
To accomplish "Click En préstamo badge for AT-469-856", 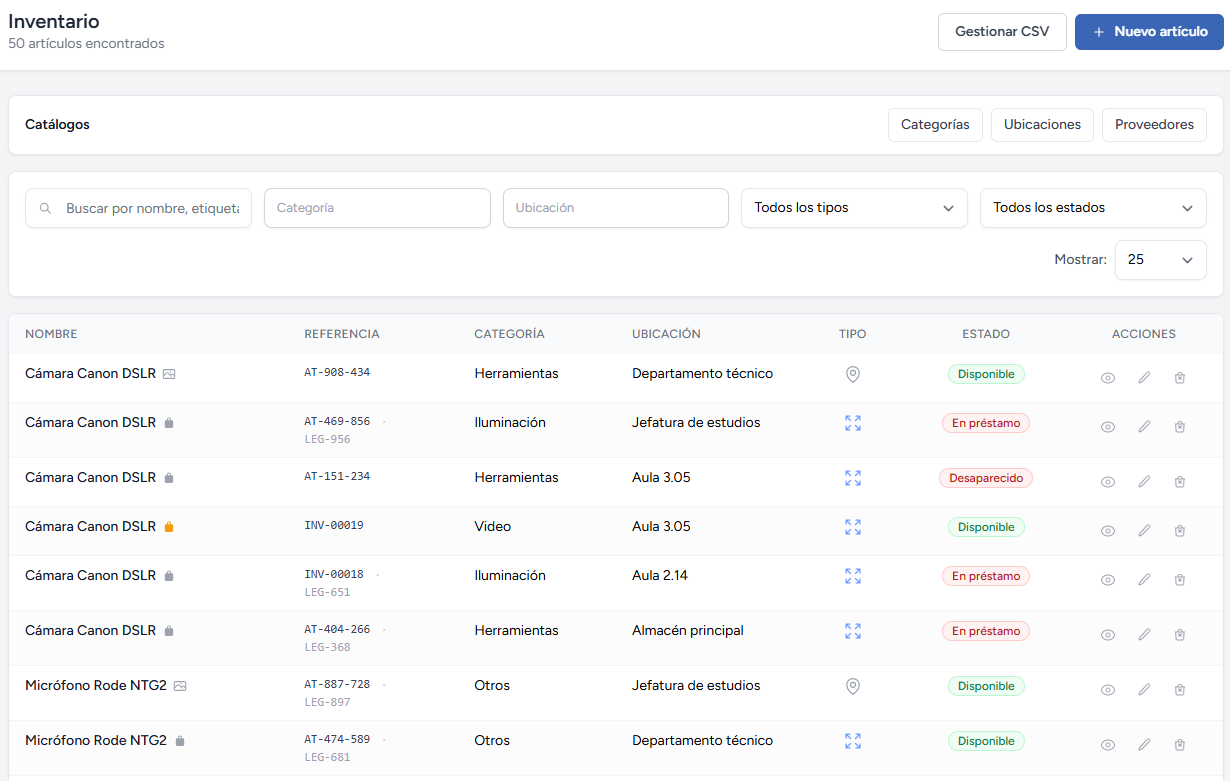I will click(x=986, y=423).
